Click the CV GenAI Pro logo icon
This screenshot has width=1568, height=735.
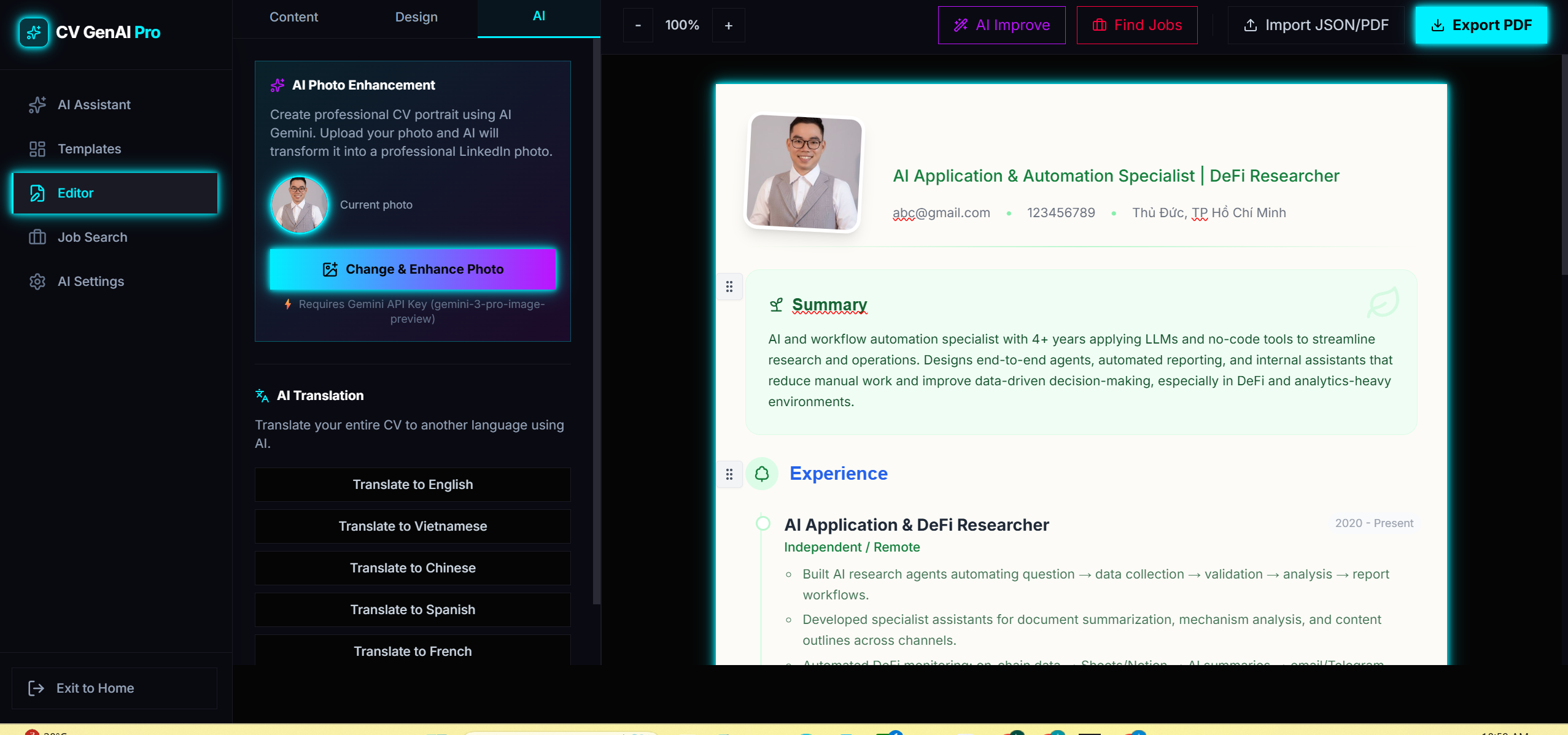click(x=33, y=32)
